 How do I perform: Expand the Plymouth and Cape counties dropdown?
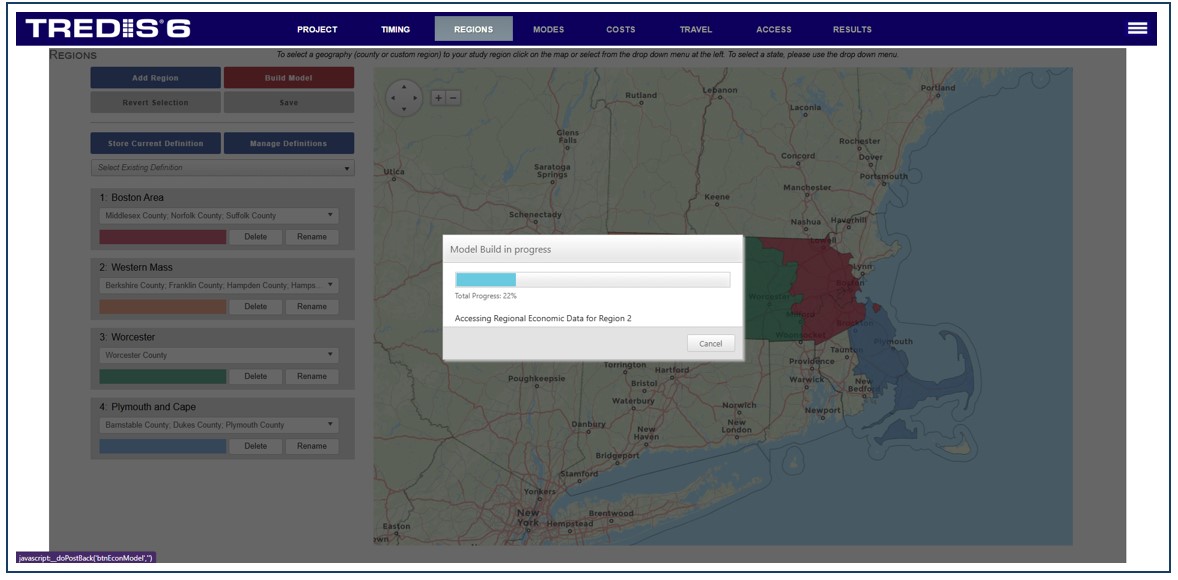click(x=219, y=425)
